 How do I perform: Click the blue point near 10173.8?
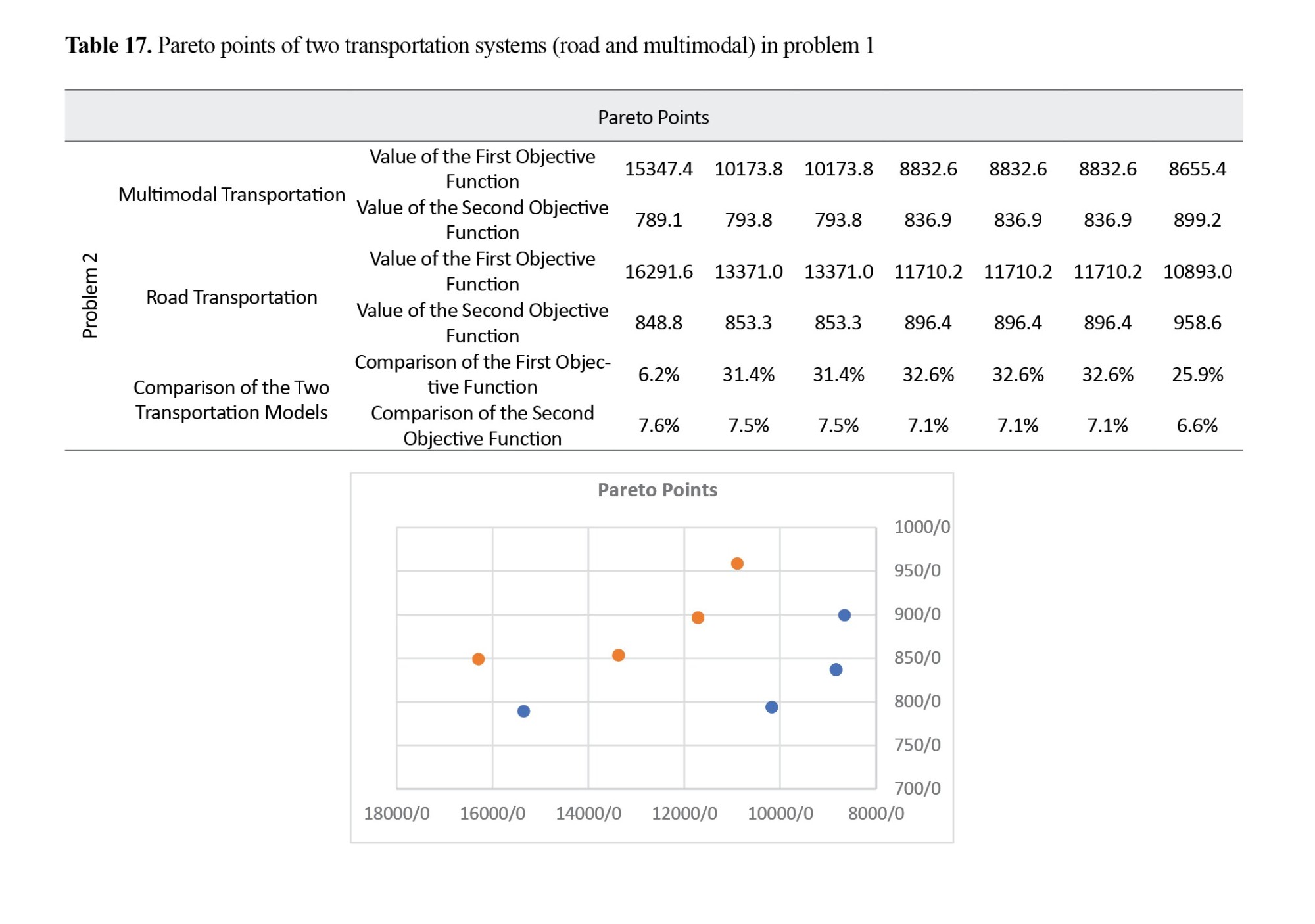pyautogui.click(x=772, y=707)
